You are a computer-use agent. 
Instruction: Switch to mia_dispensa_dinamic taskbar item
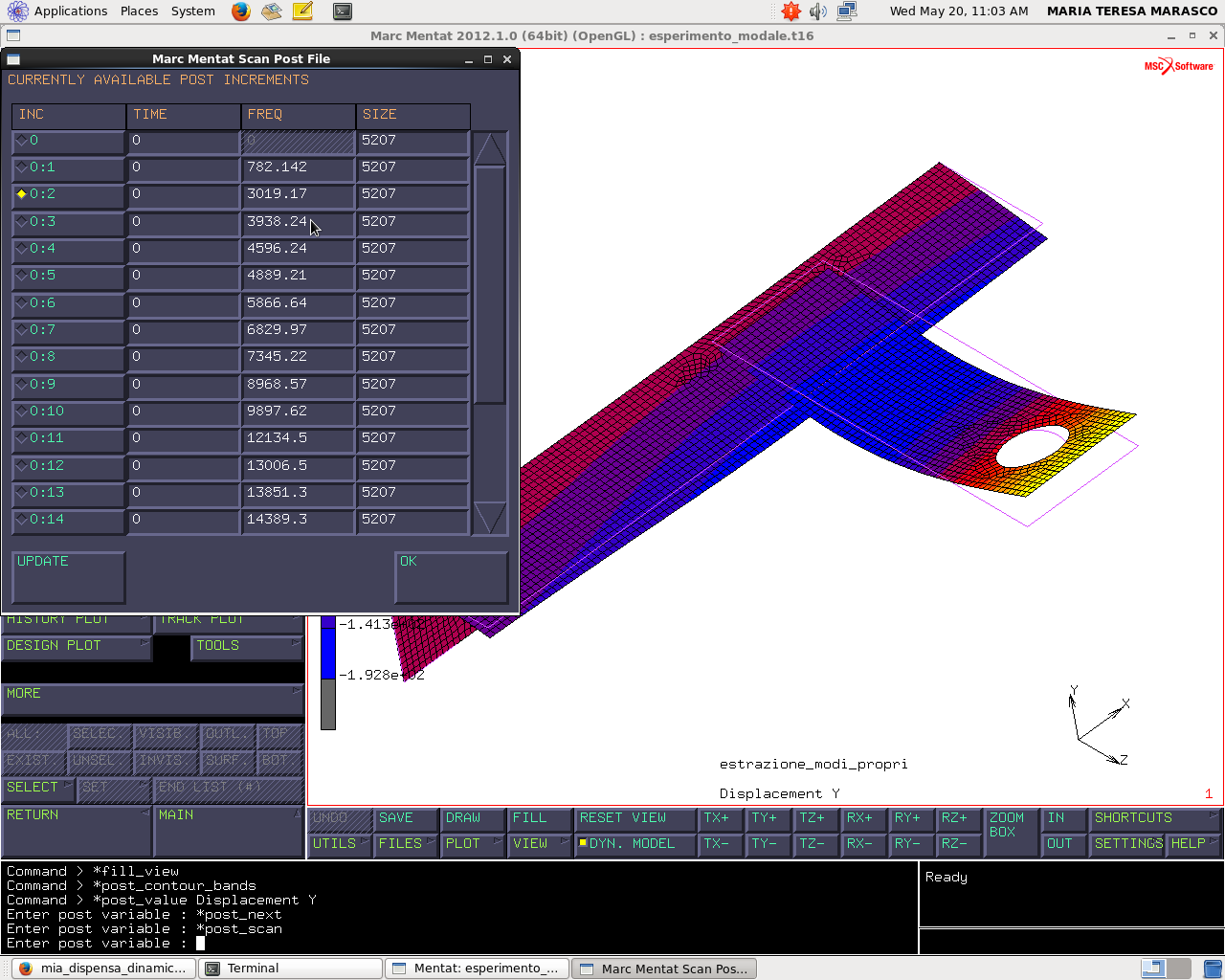pyautogui.click(x=103, y=969)
